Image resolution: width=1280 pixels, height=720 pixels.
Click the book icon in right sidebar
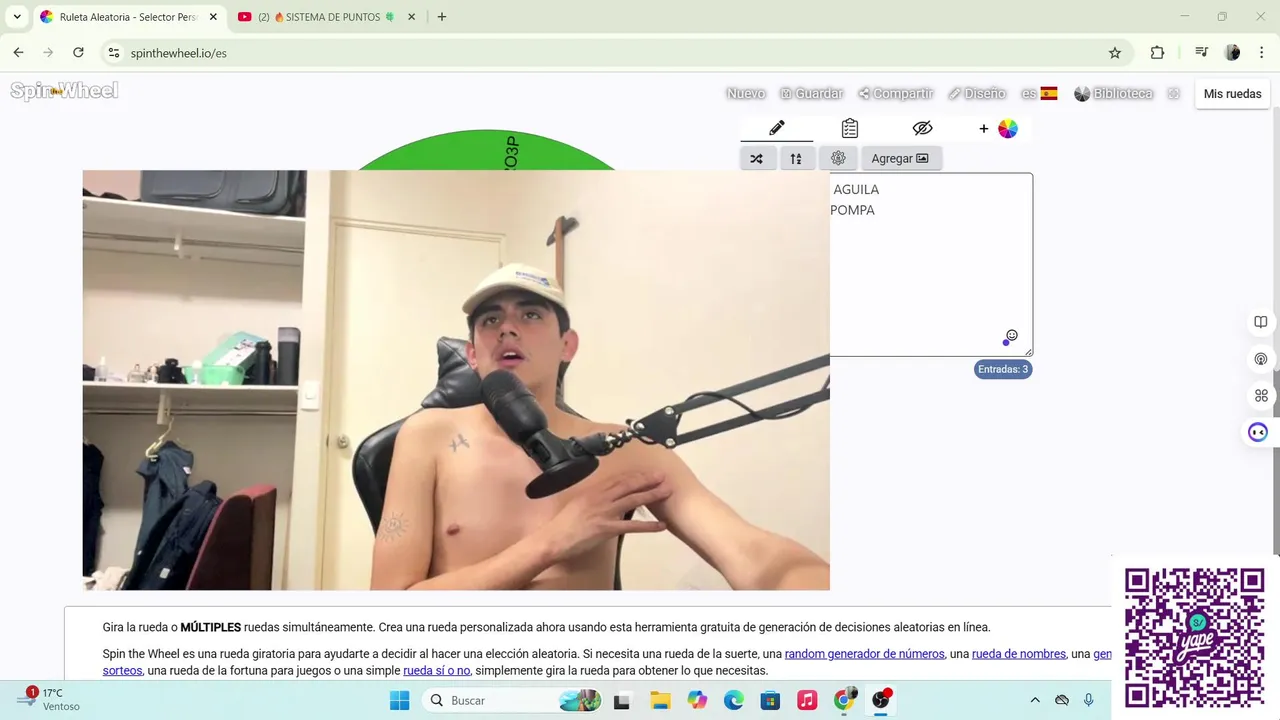coord(1261,322)
